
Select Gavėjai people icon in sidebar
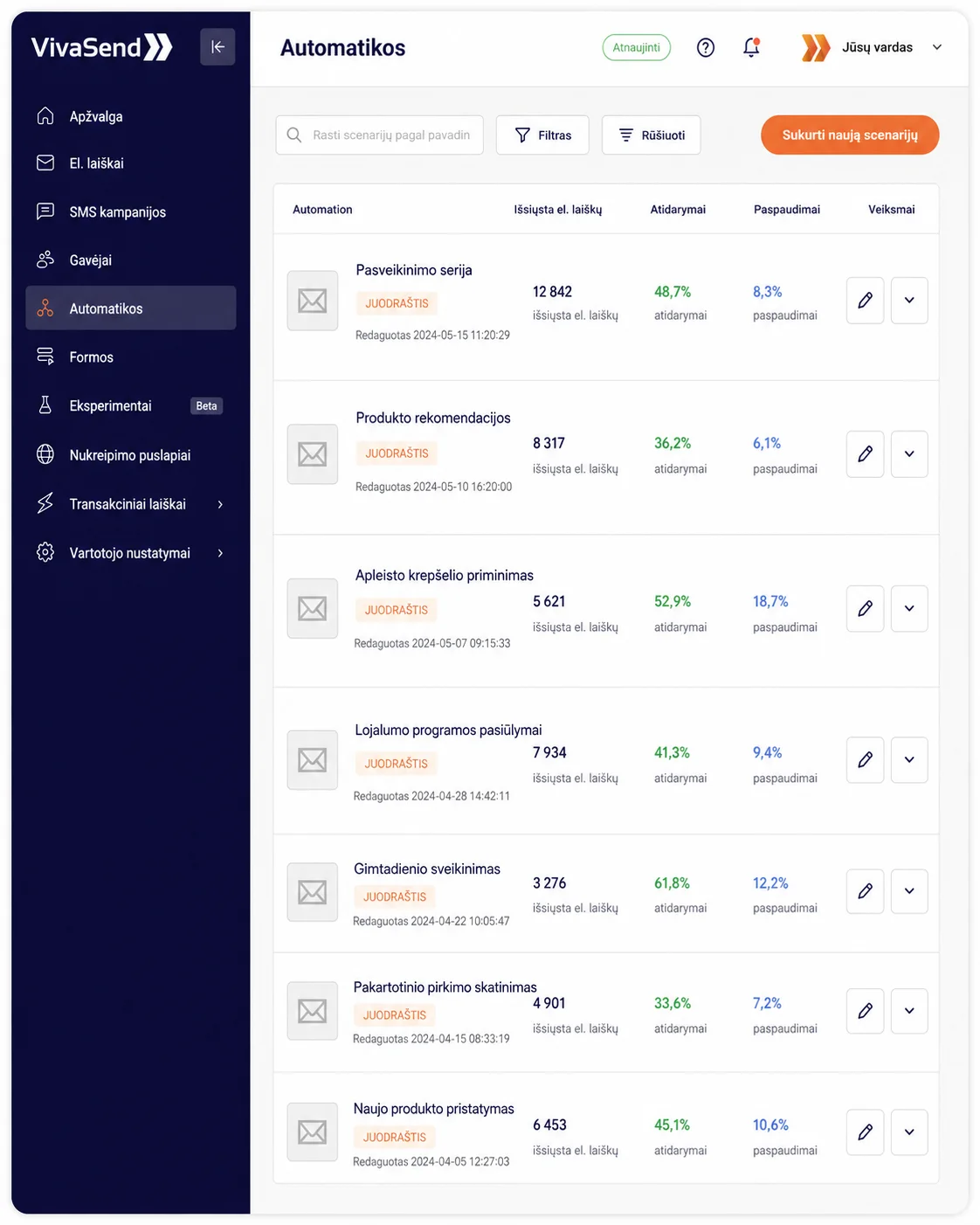click(45, 260)
